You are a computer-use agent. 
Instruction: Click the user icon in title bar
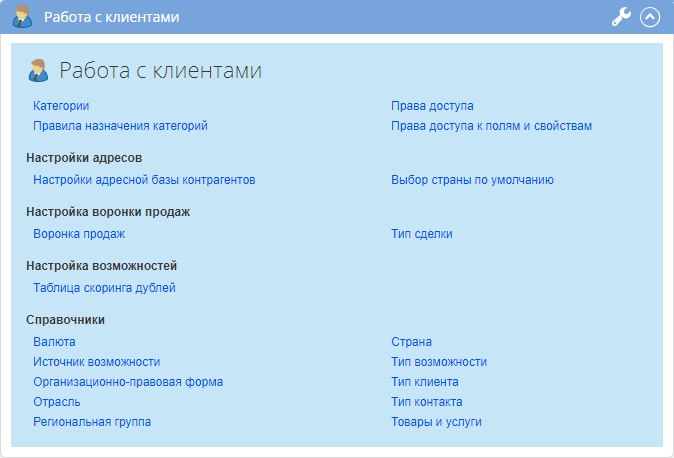[22, 17]
